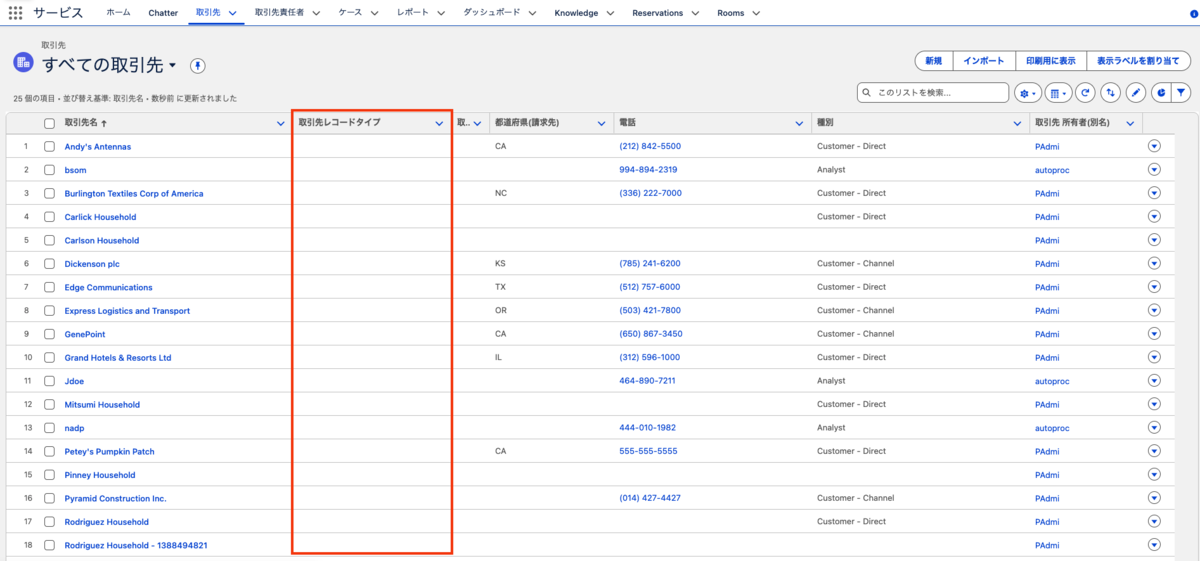Check the Pyramid Construction Inc. checkbox
1200x561 pixels.
click(x=49, y=498)
